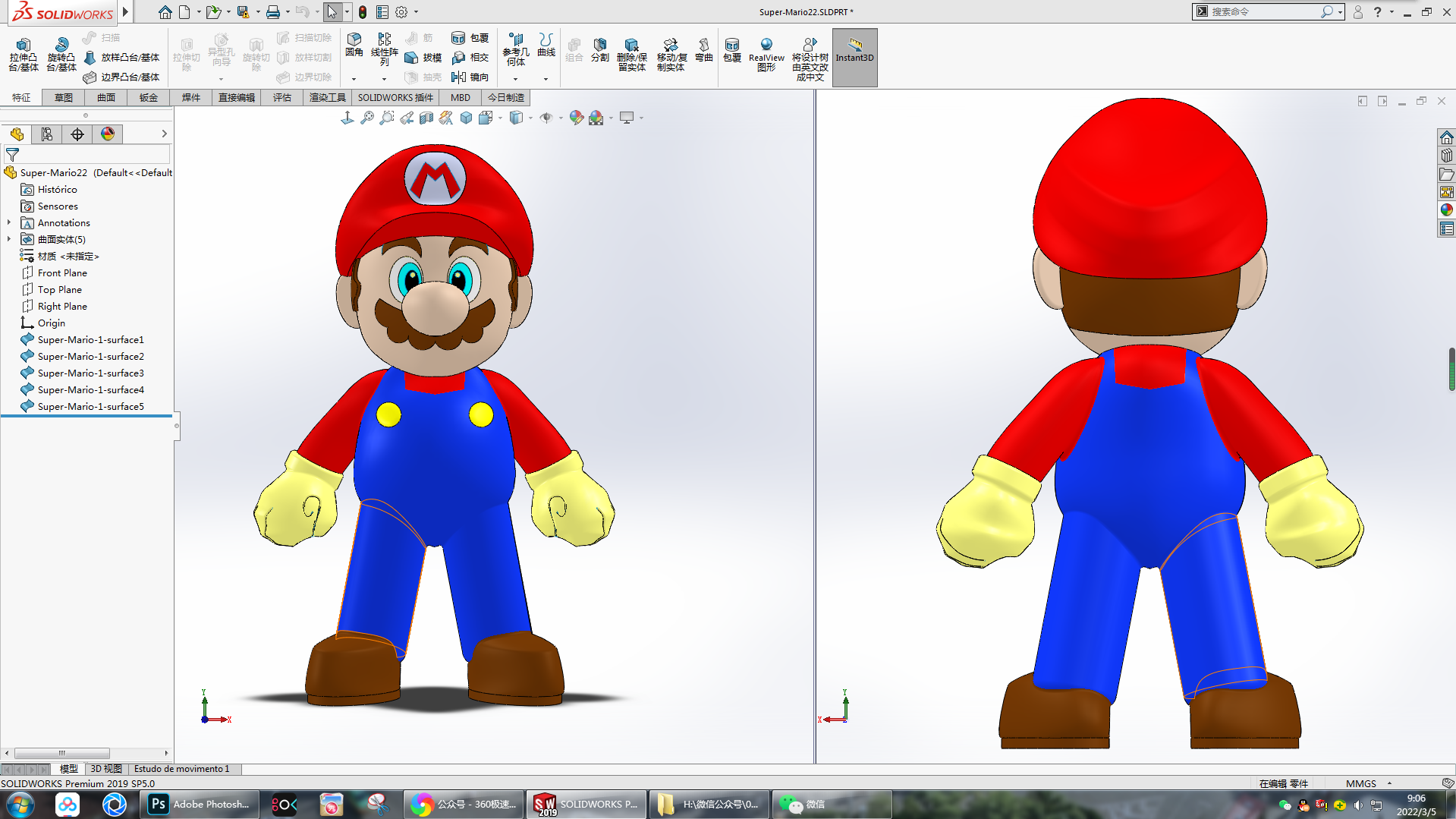Switch to the SOLIDWORKS 插件 tab
The height and width of the screenshot is (819, 1456).
(x=395, y=97)
